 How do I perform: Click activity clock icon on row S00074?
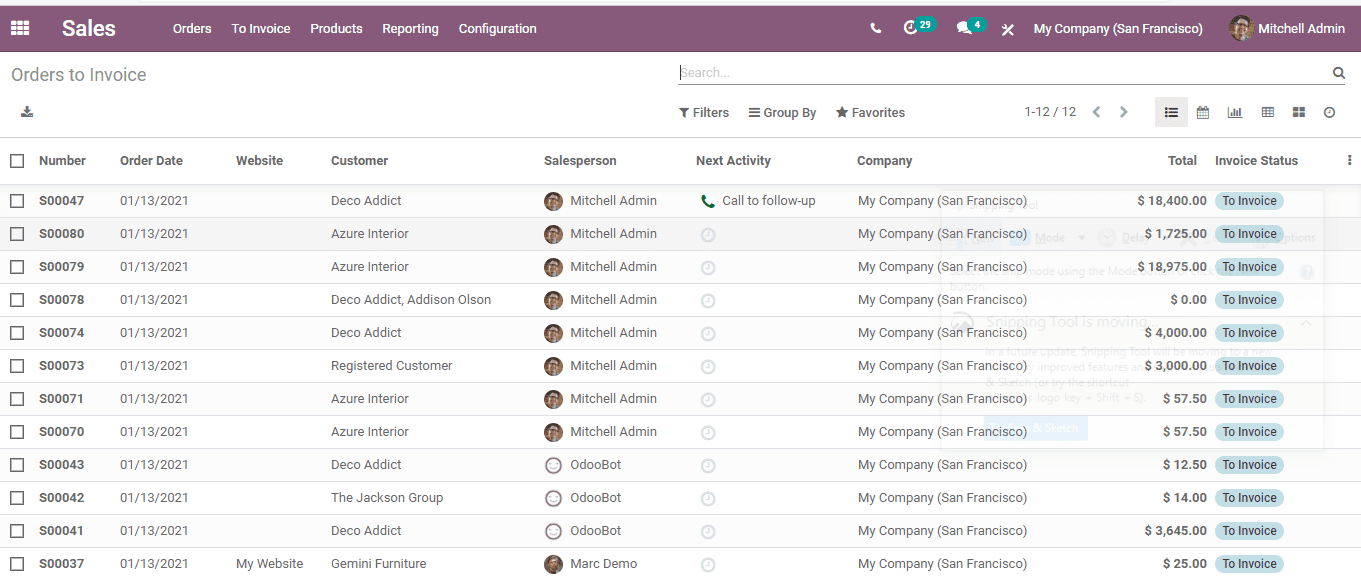708,334
